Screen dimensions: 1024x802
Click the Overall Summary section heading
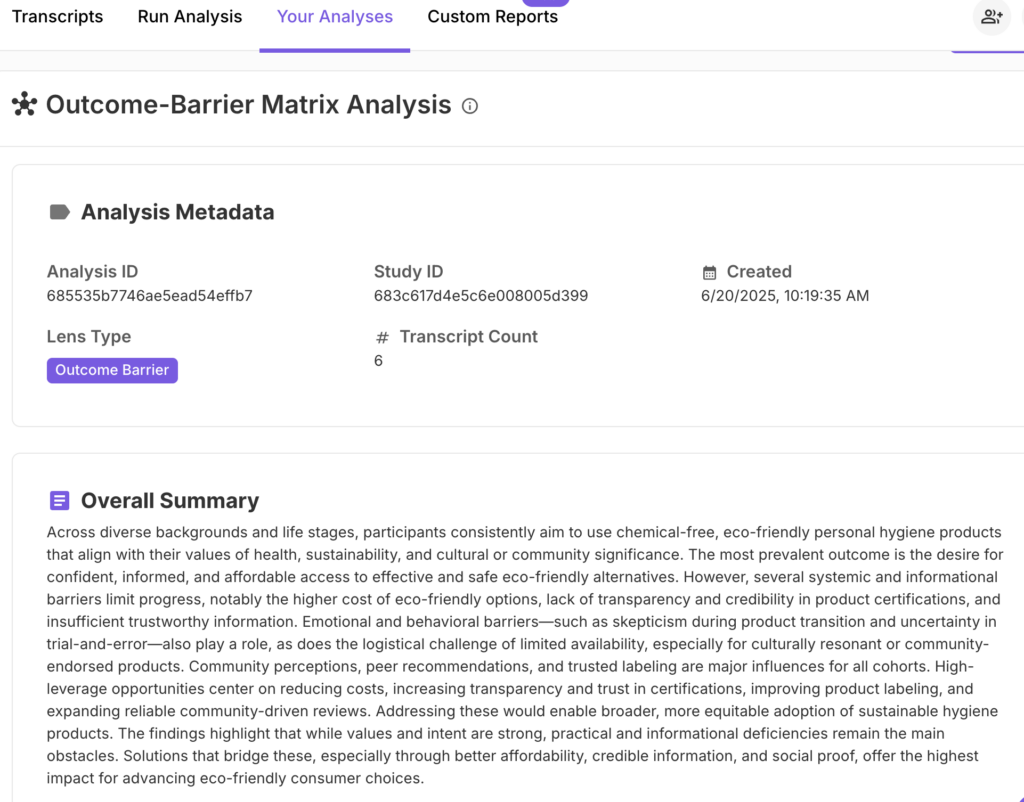[x=169, y=501]
